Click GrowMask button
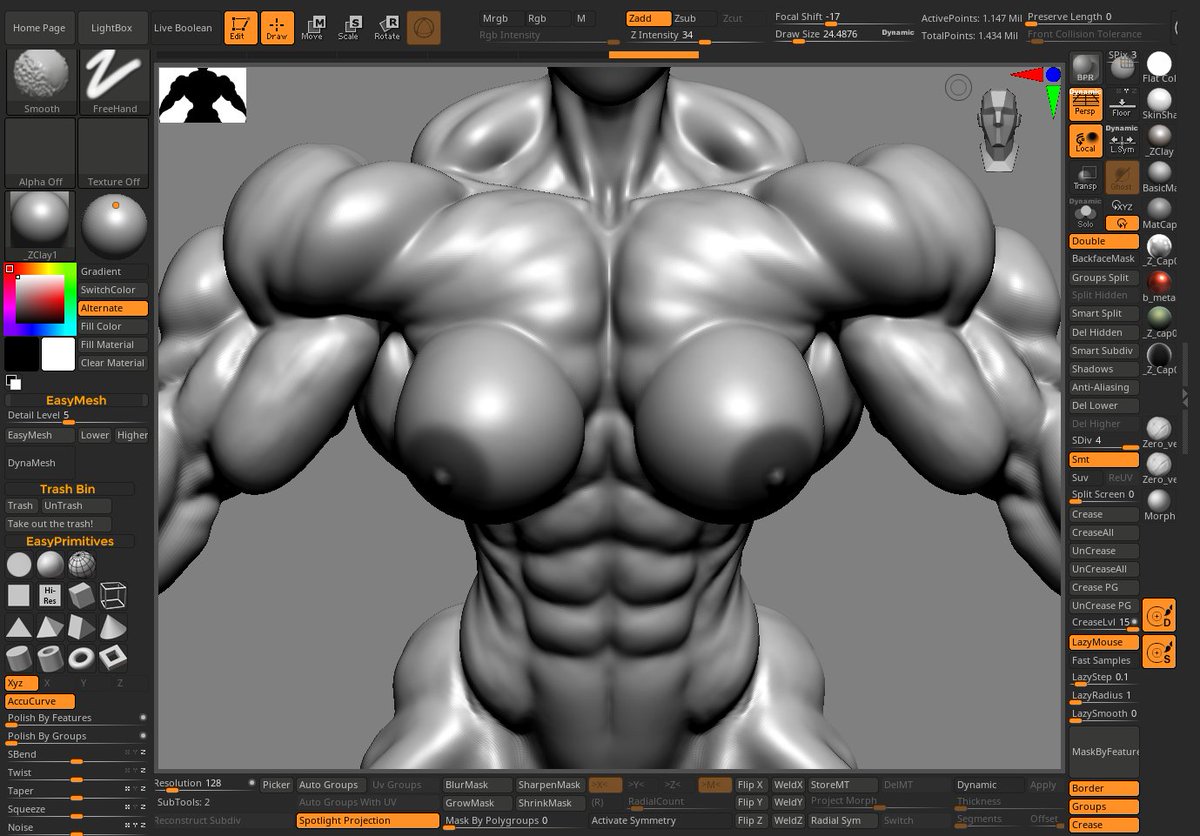1200x836 pixels. pos(477,803)
